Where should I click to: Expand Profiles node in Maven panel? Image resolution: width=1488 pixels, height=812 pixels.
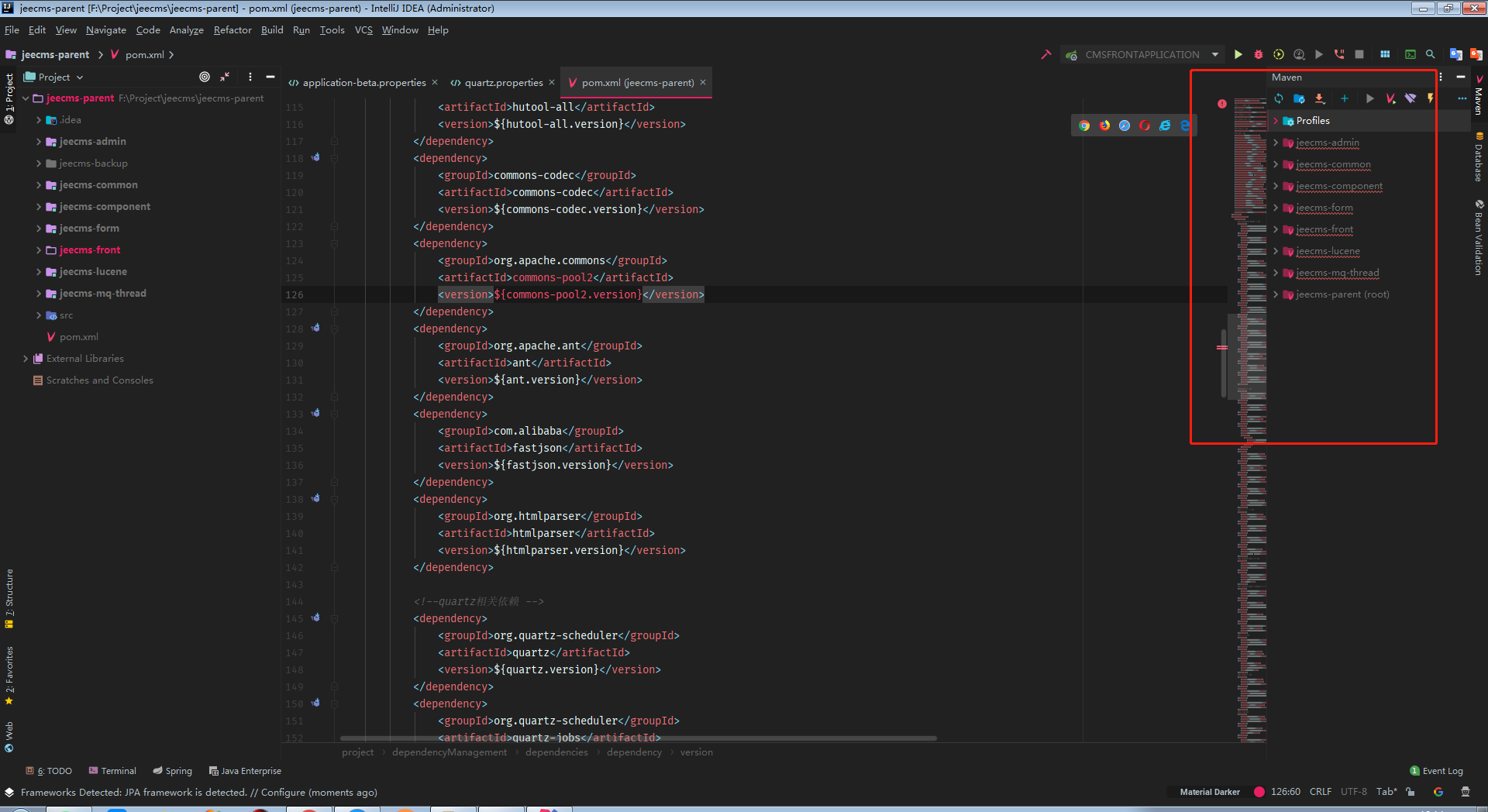[1276, 121]
